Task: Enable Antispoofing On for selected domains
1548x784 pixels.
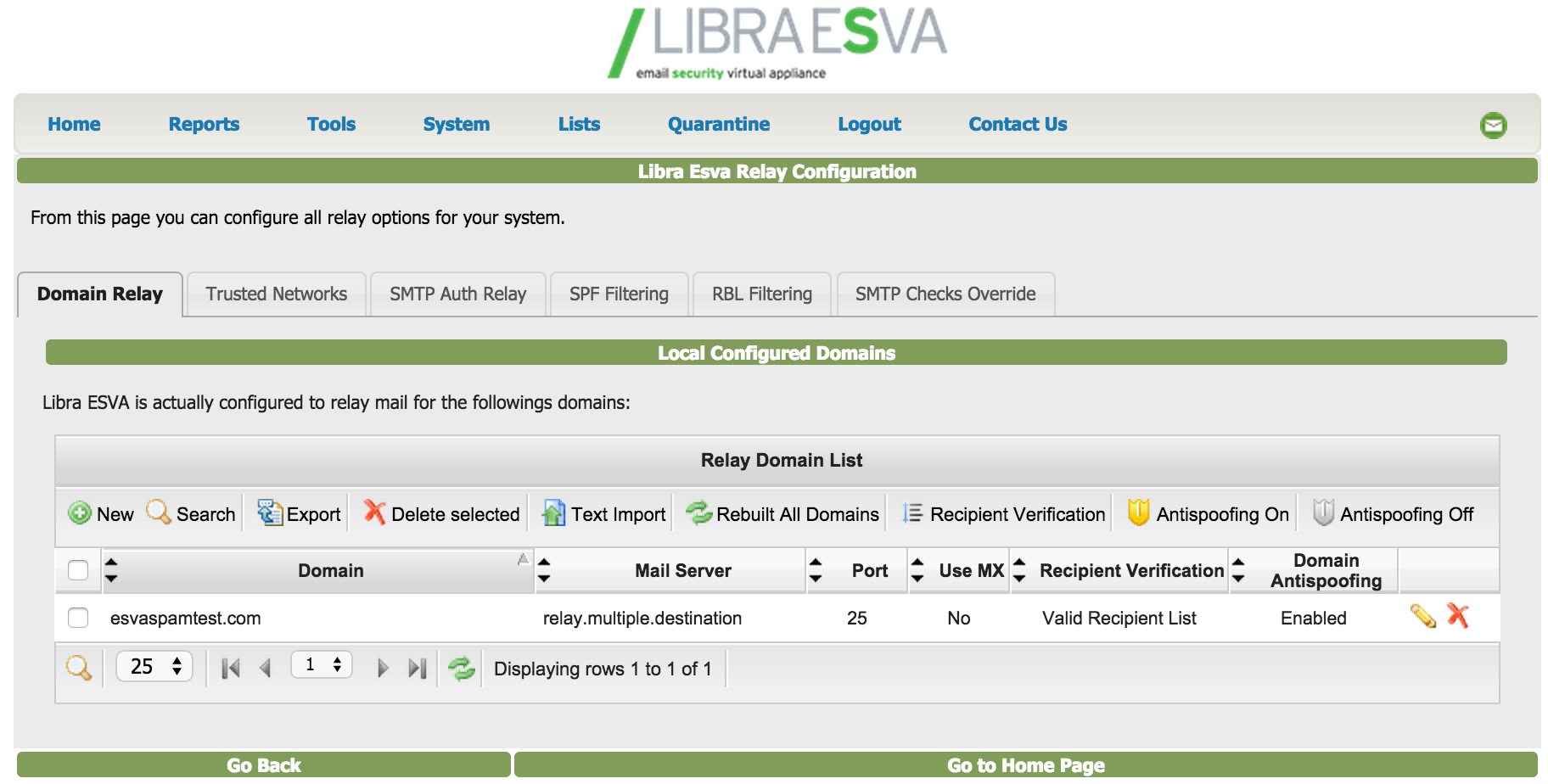Action: coord(1206,514)
